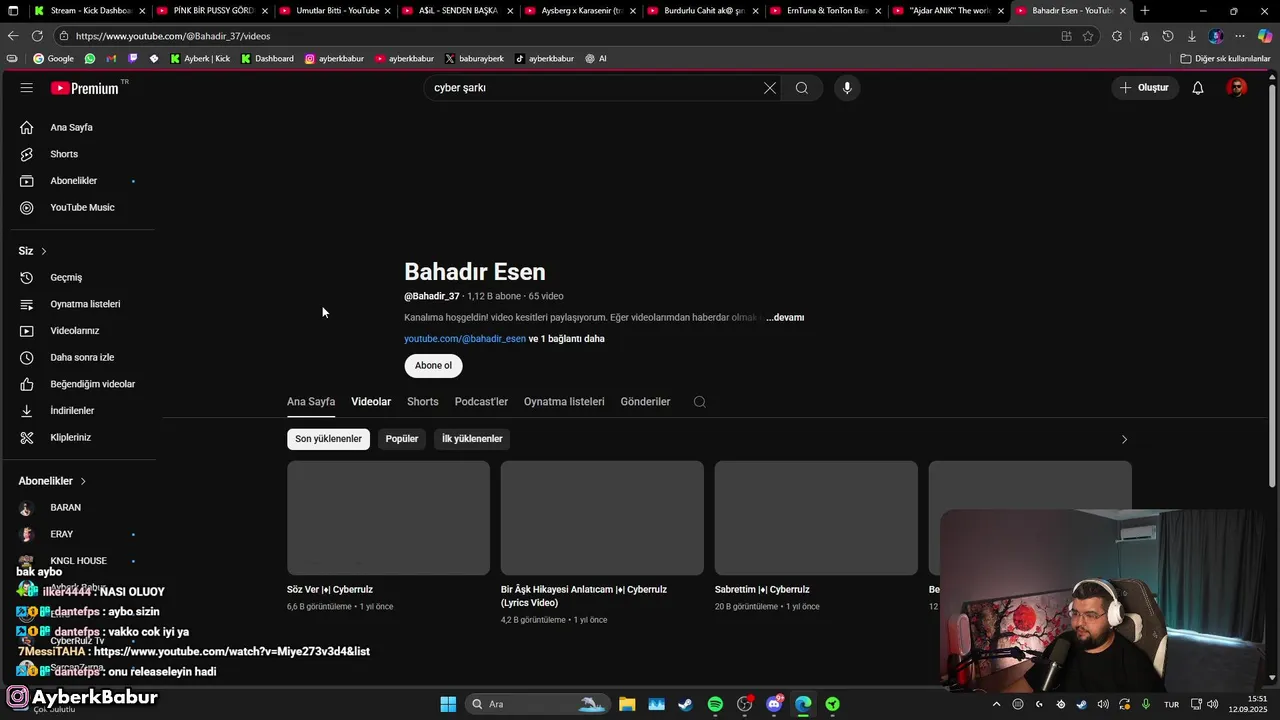
Task: Open the YouTube guide hamburger menu
Action: pos(27,88)
